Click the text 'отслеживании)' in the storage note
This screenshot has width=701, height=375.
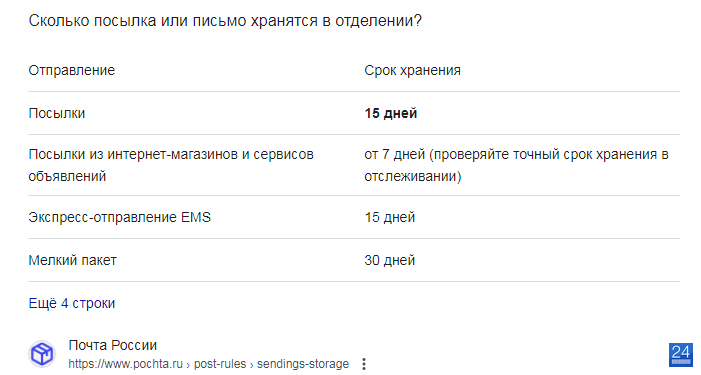click(413, 176)
